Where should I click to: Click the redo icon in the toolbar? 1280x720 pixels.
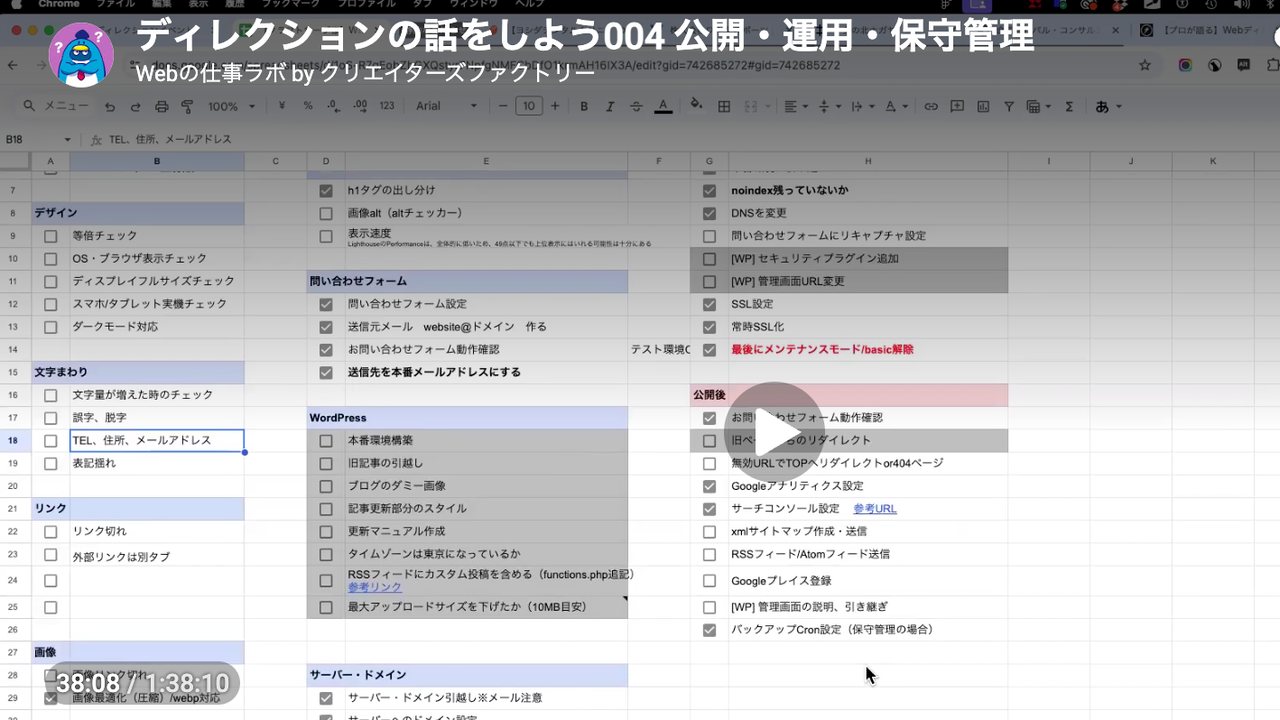[135, 106]
